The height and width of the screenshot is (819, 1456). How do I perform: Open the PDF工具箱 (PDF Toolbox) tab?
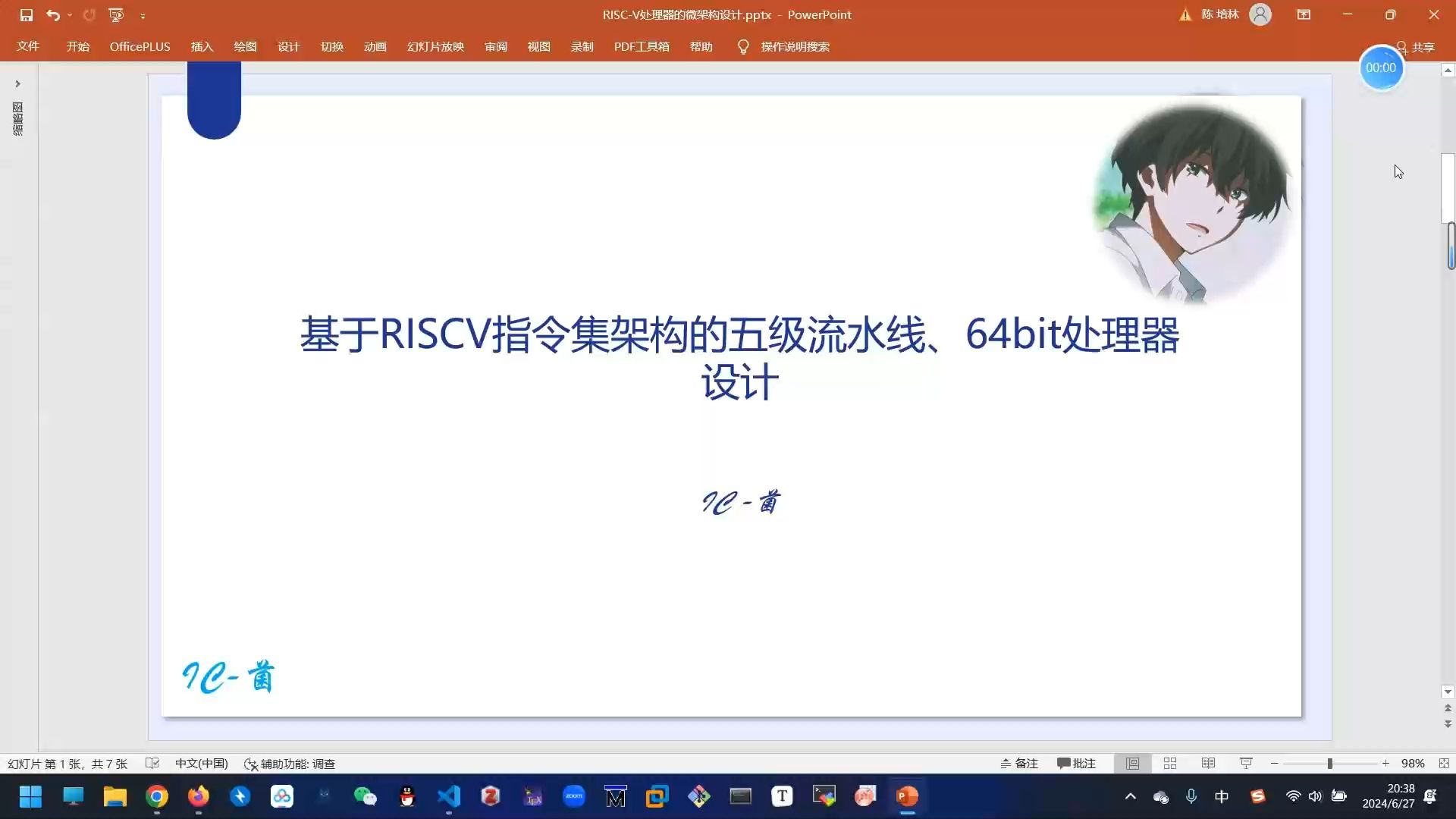point(641,46)
